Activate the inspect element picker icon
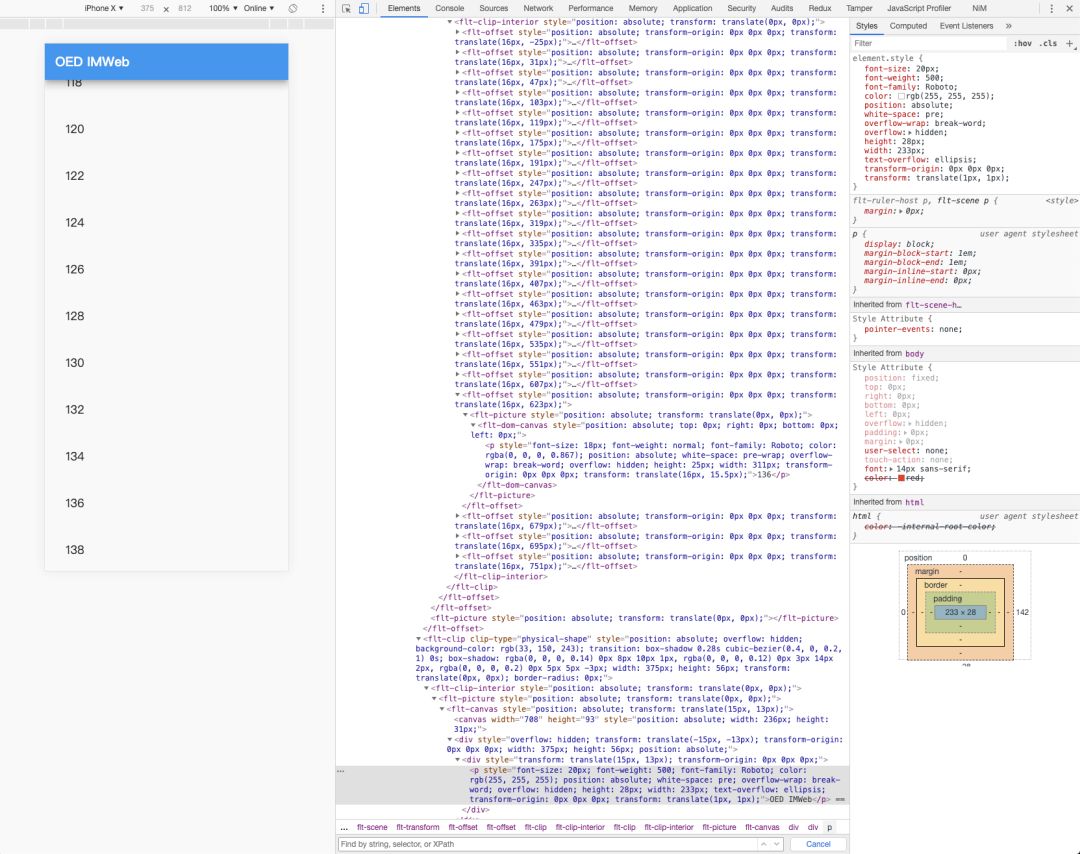Viewport: 1080px width, 854px height. pyautogui.click(x=346, y=8)
